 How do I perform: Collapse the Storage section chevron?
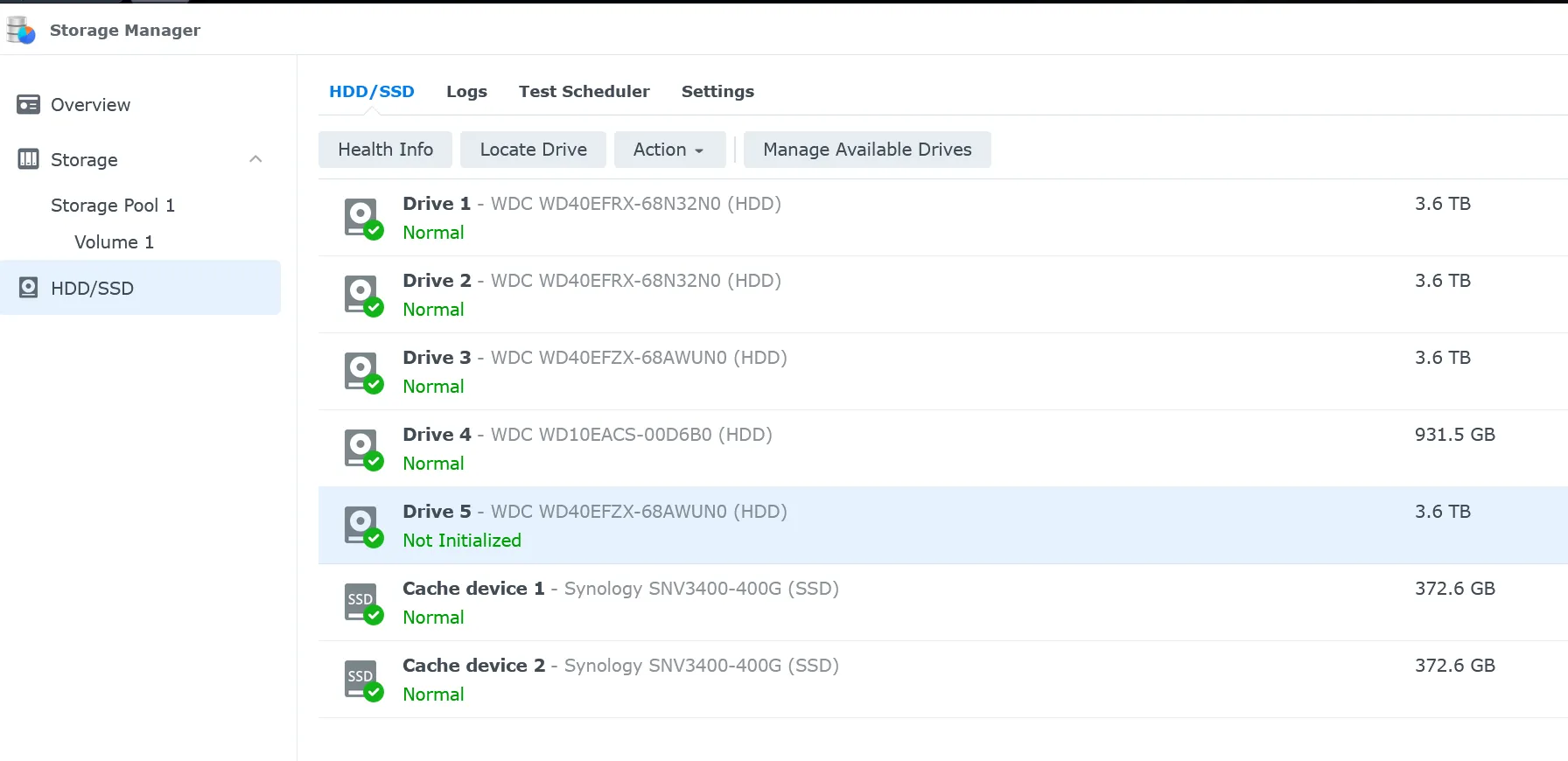[x=255, y=159]
